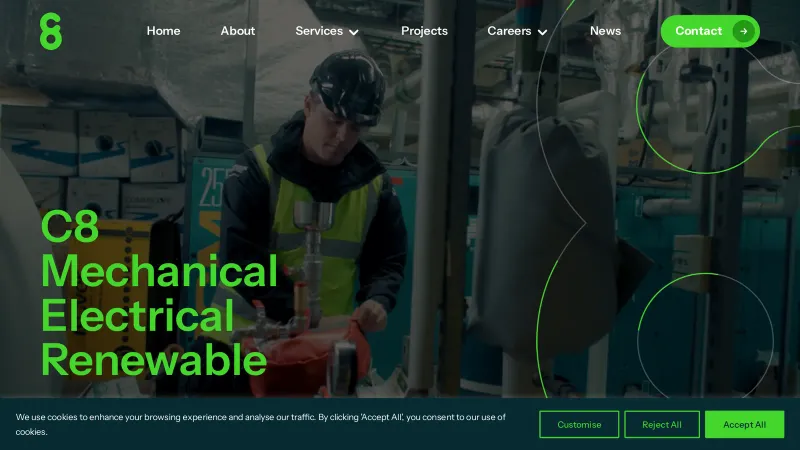
Task: Select the Services nav item
Action: (x=319, y=31)
